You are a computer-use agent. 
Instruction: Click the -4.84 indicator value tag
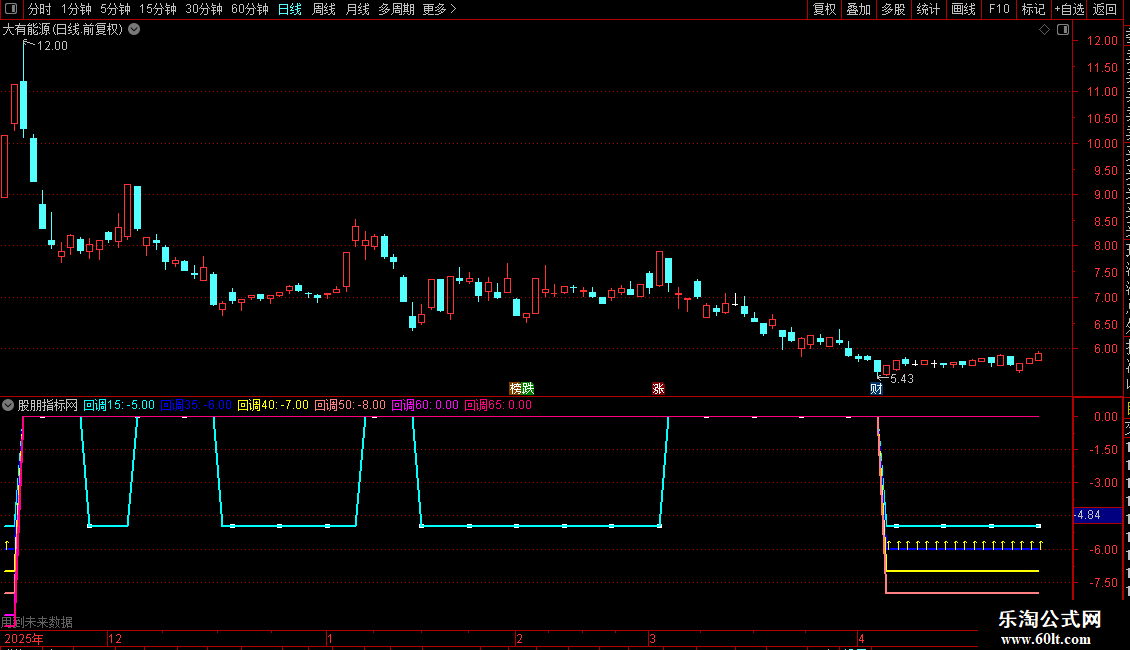tap(1098, 515)
